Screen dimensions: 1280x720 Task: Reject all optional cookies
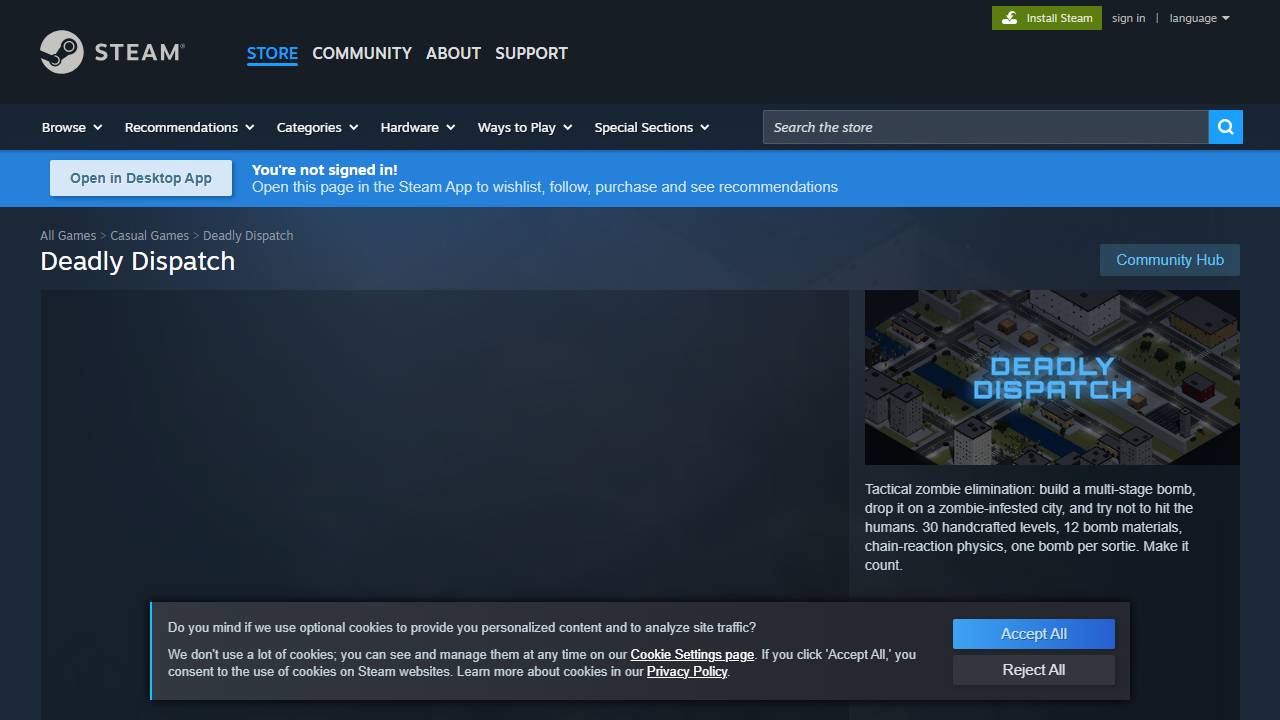(x=1034, y=670)
